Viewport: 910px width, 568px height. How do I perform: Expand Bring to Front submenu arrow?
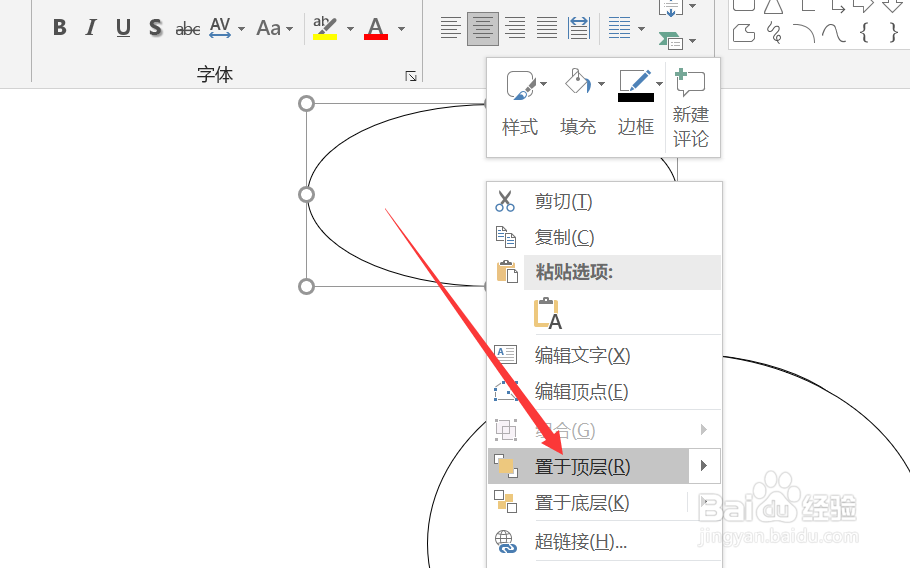click(x=704, y=466)
